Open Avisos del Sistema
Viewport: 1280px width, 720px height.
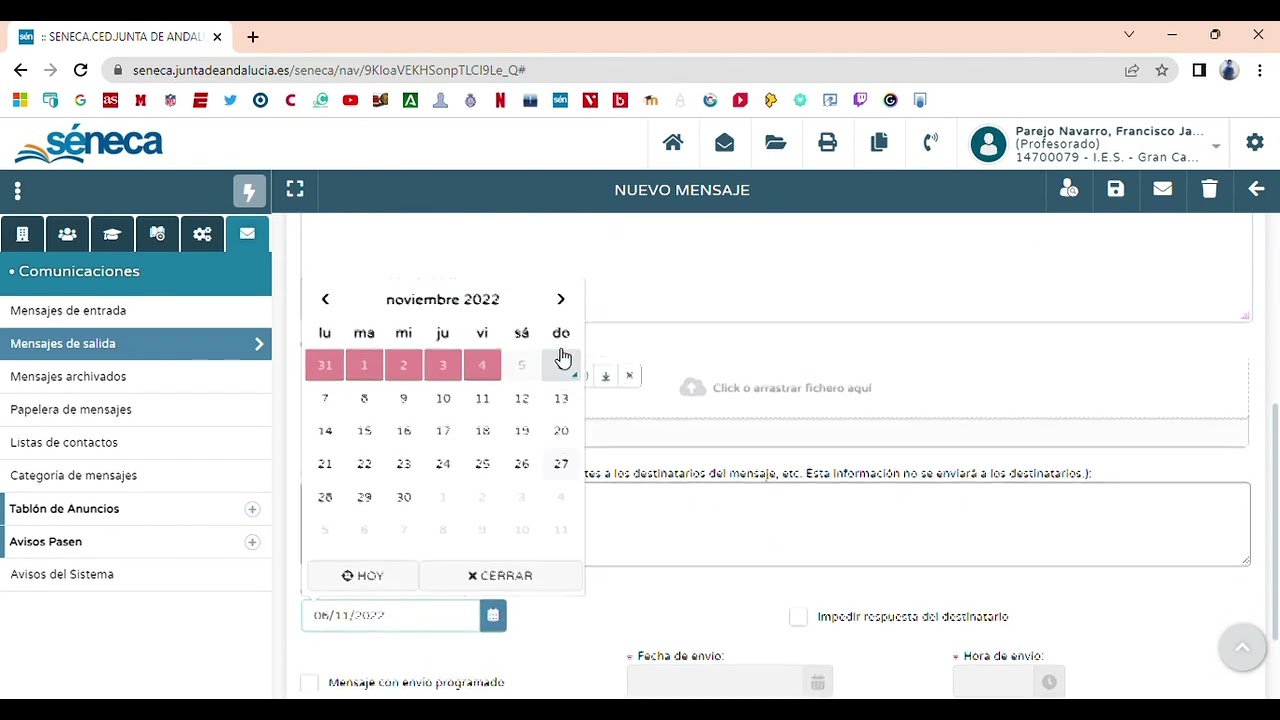(x=136, y=574)
